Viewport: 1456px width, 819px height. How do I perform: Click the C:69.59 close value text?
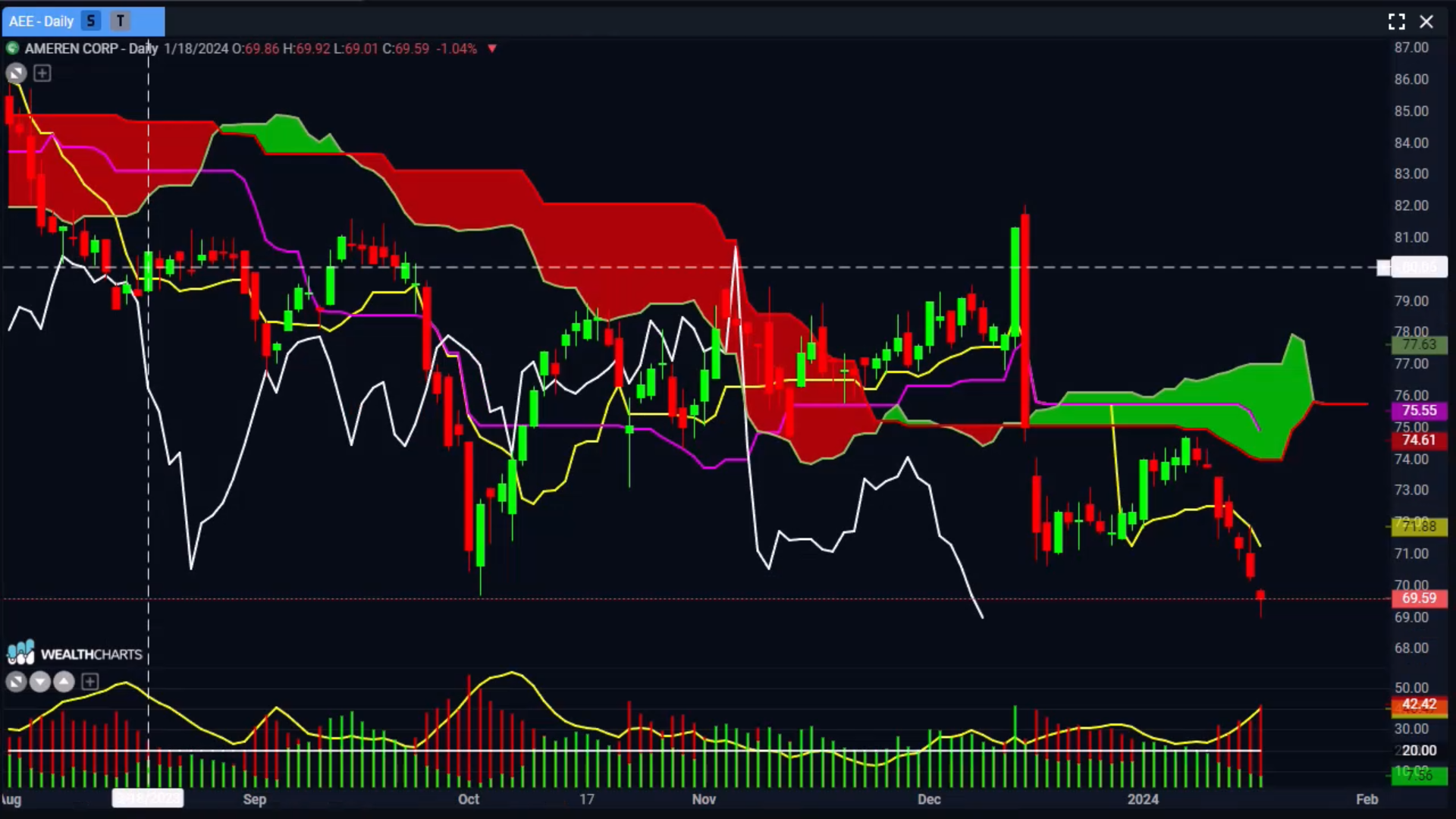(406, 49)
